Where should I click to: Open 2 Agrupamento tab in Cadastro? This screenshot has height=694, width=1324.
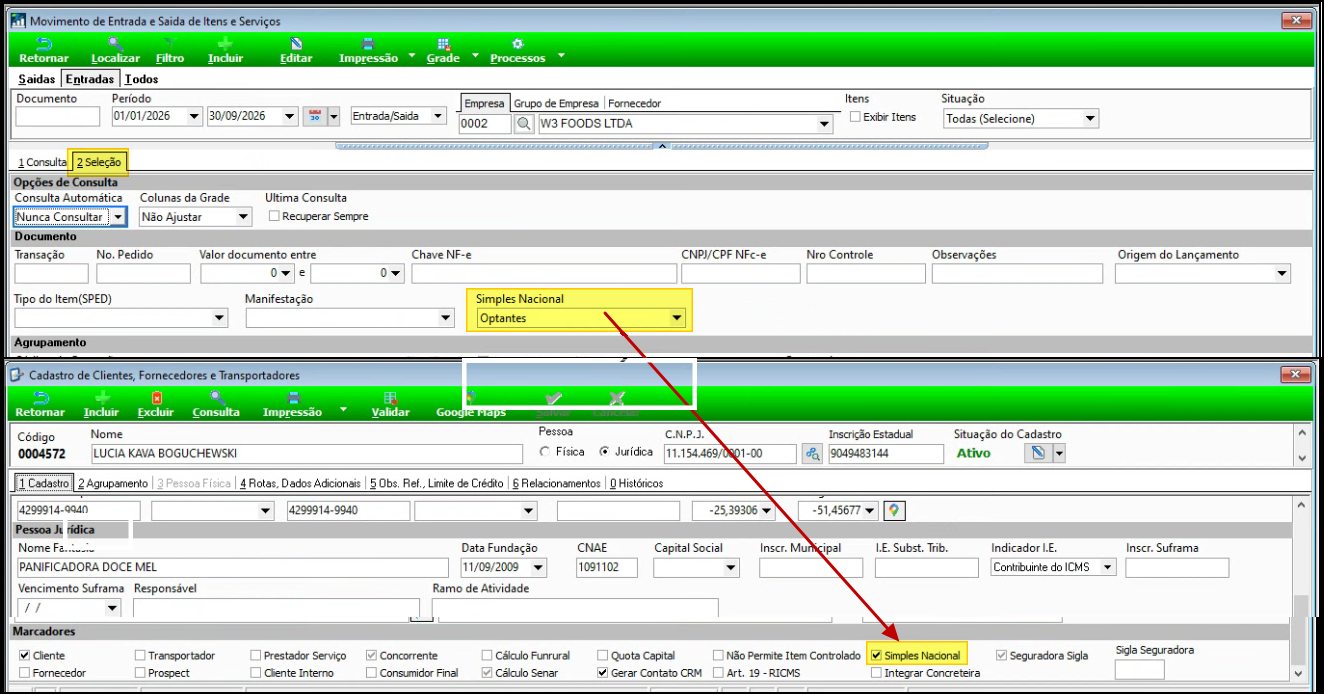point(113,483)
